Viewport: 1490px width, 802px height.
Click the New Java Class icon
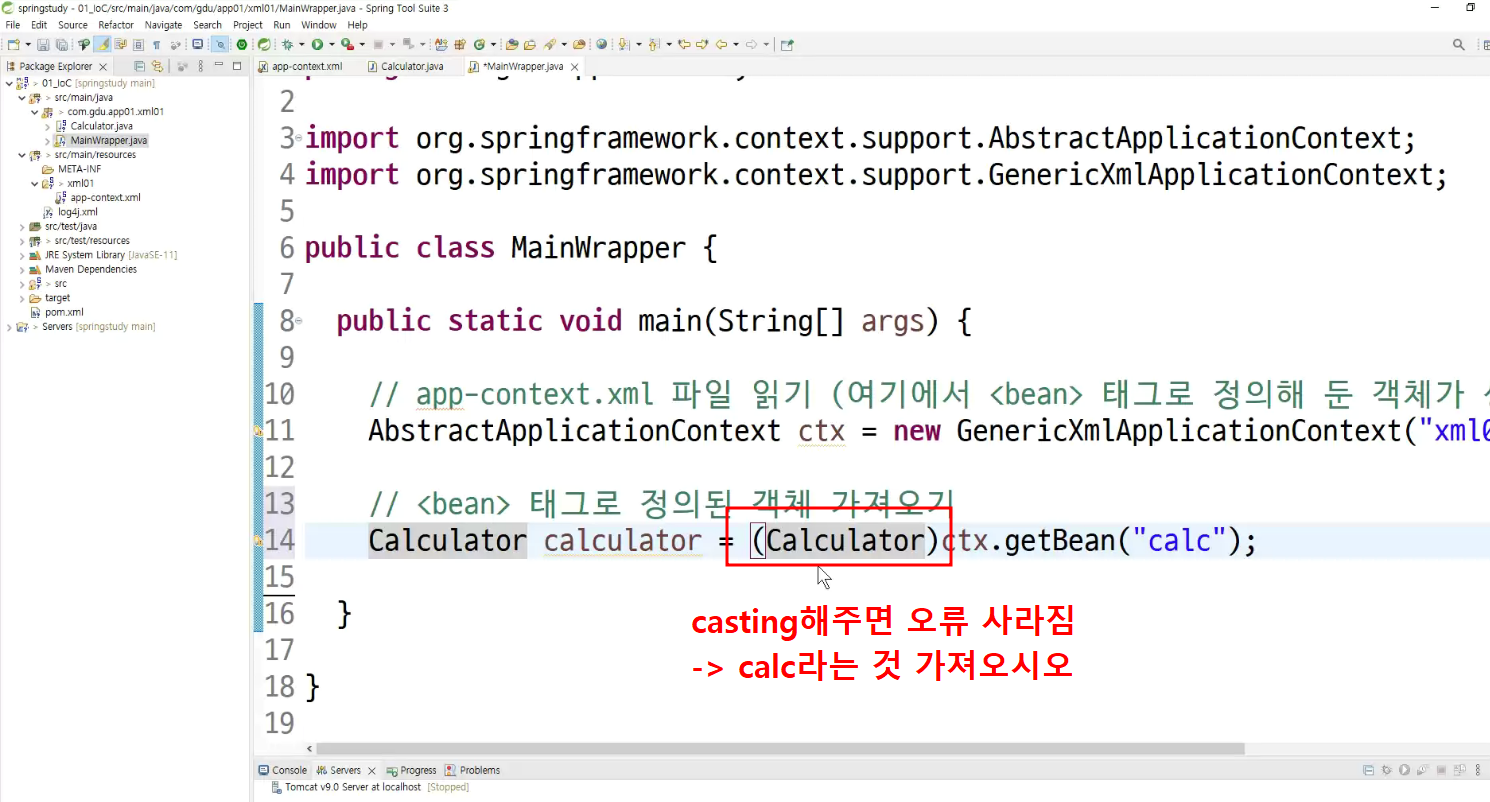click(x=479, y=44)
